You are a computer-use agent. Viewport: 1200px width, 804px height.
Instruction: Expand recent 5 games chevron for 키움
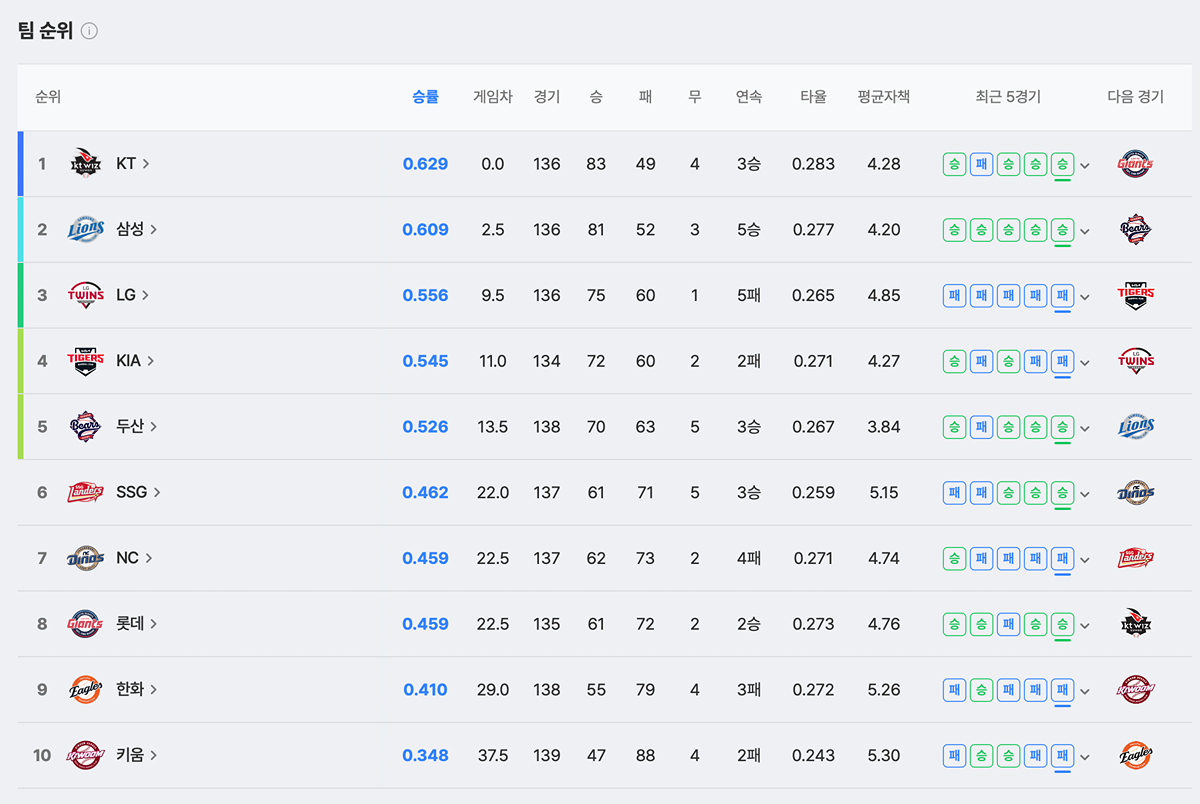click(x=1085, y=757)
